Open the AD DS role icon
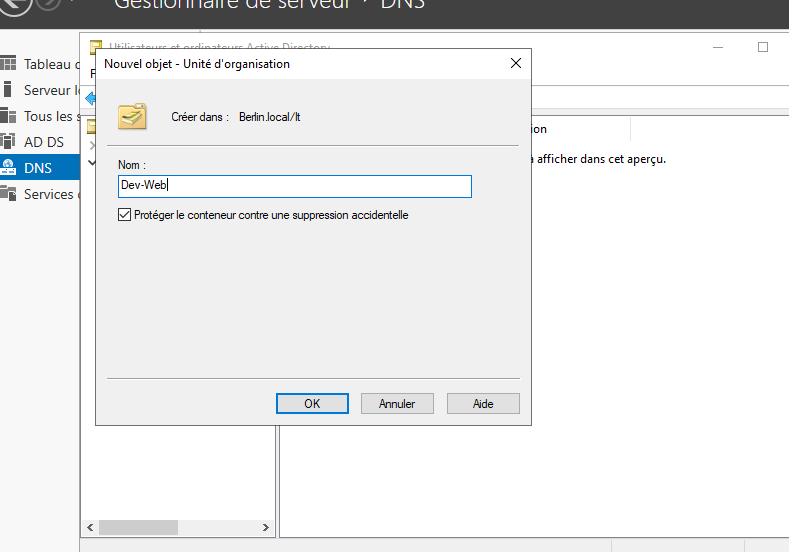 (x=9, y=142)
